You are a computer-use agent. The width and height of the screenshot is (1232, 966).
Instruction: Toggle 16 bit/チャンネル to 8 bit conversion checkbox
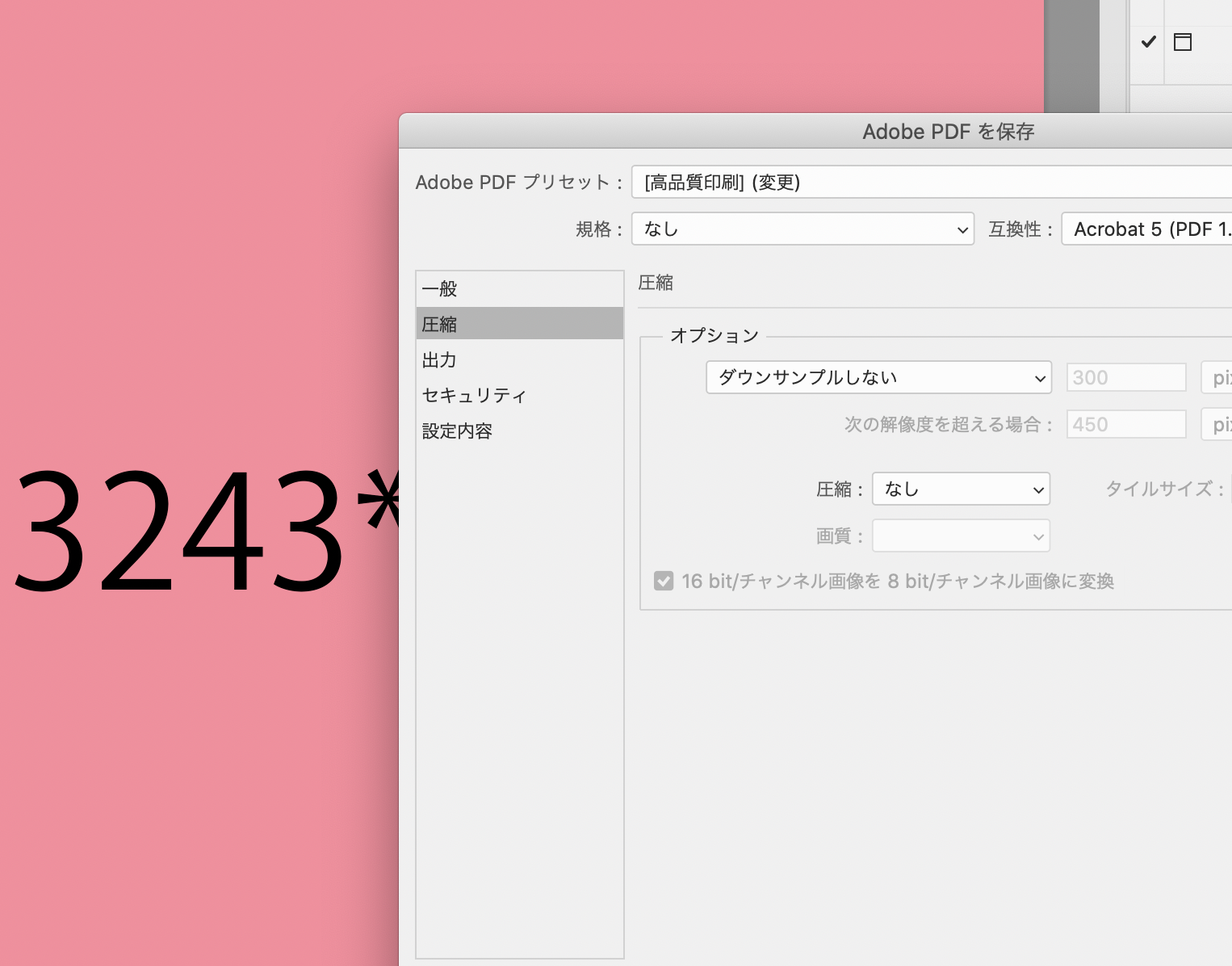click(x=664, y=581)
